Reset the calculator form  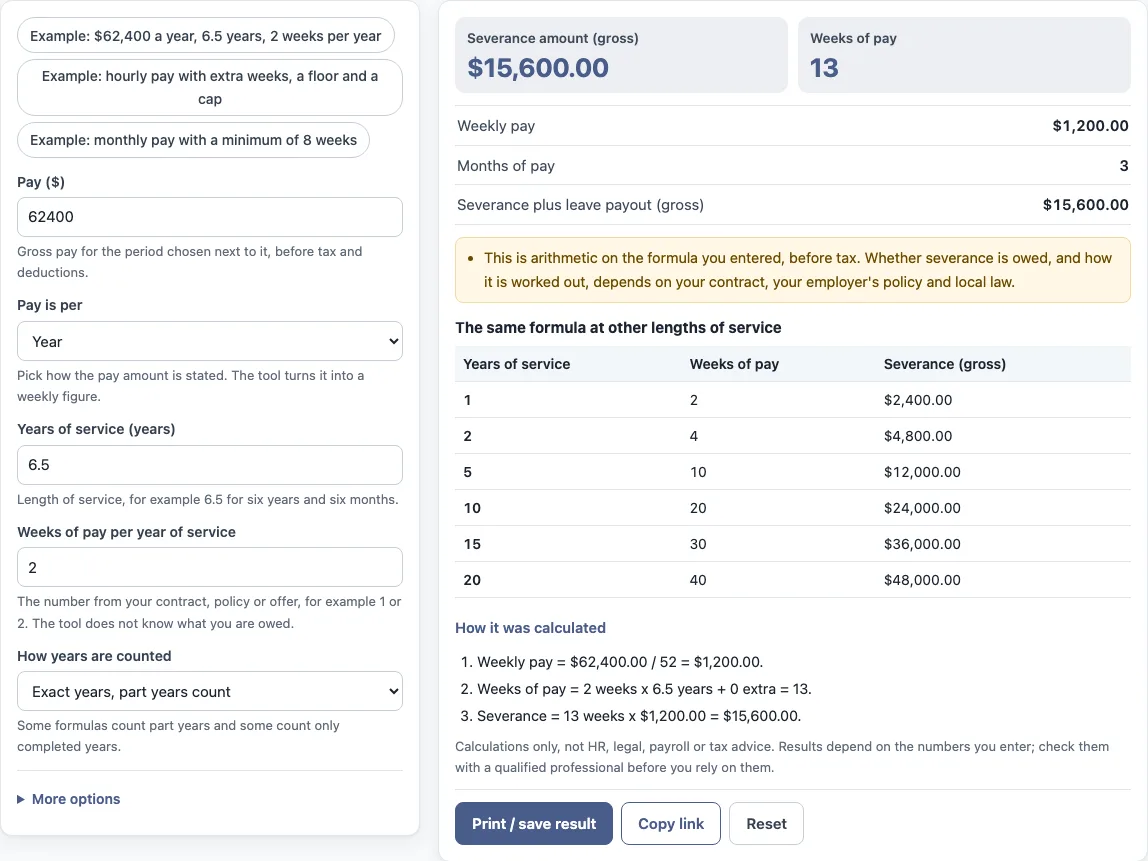coord(766,824)
